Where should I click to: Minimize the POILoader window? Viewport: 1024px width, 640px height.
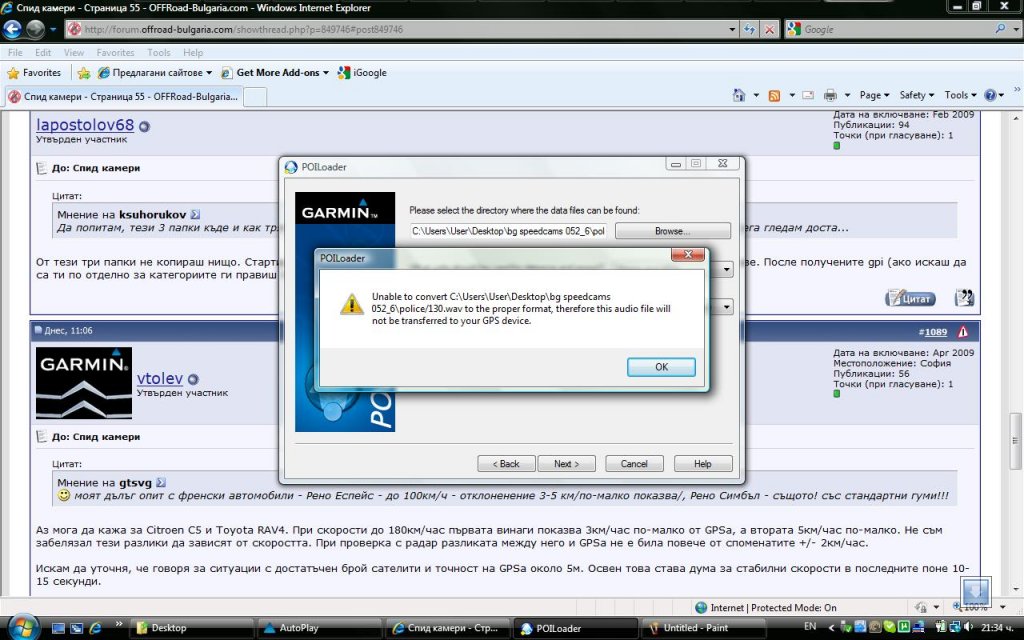pos(676,163)
